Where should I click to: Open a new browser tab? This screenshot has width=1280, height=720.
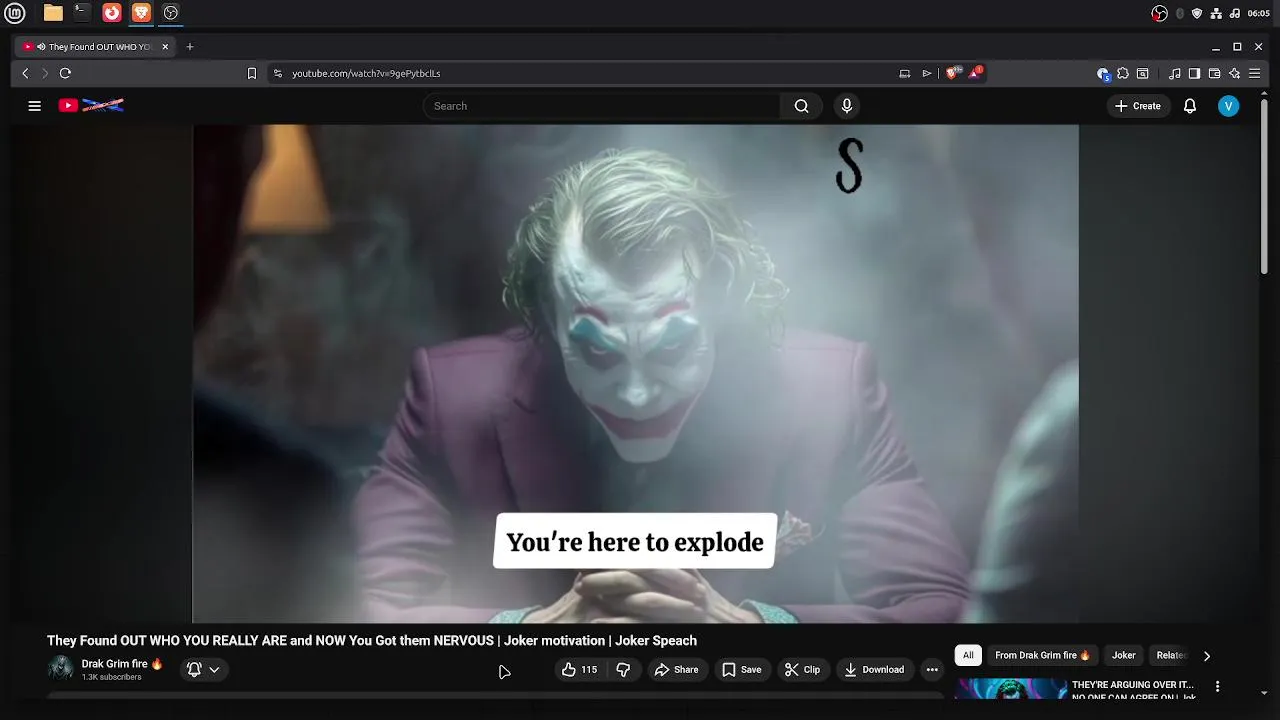pyautogui.click(x=190, y=47)
